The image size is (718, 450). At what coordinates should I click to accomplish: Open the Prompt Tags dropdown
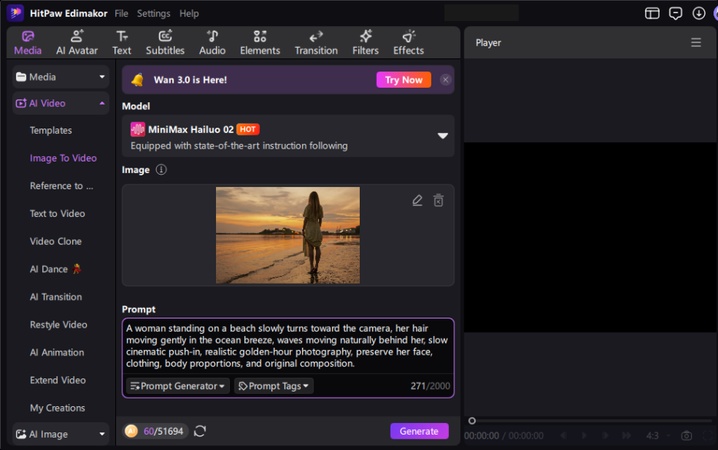tap(273, 386)
